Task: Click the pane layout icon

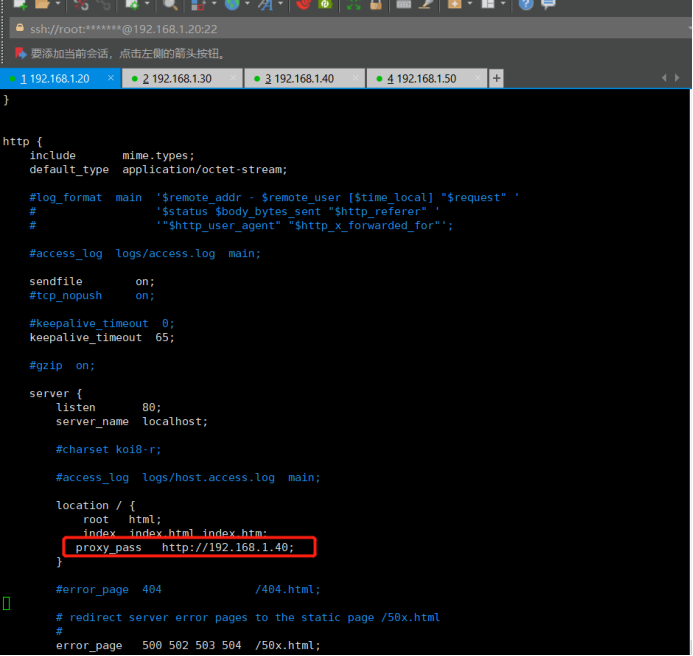Action: 487,4
